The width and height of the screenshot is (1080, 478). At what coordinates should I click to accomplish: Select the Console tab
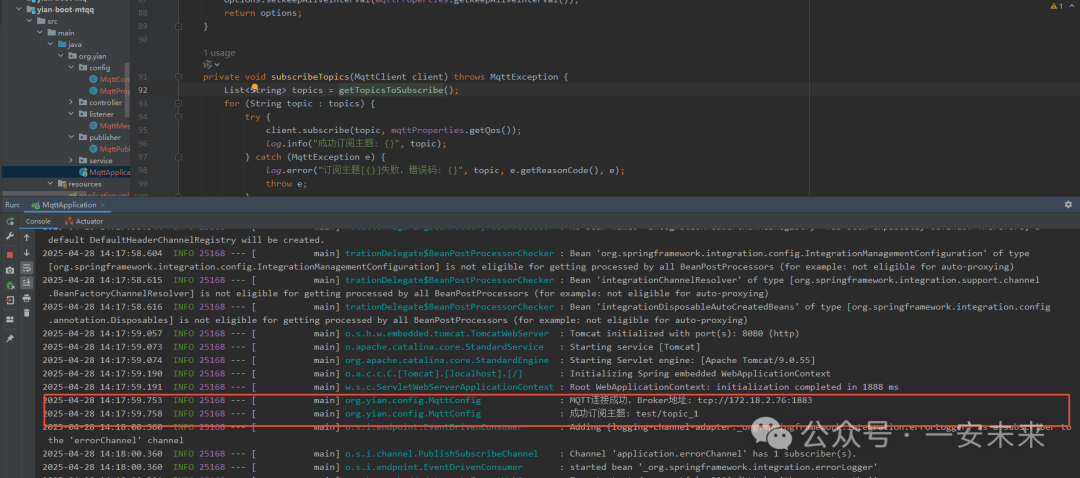click(38, 221)
